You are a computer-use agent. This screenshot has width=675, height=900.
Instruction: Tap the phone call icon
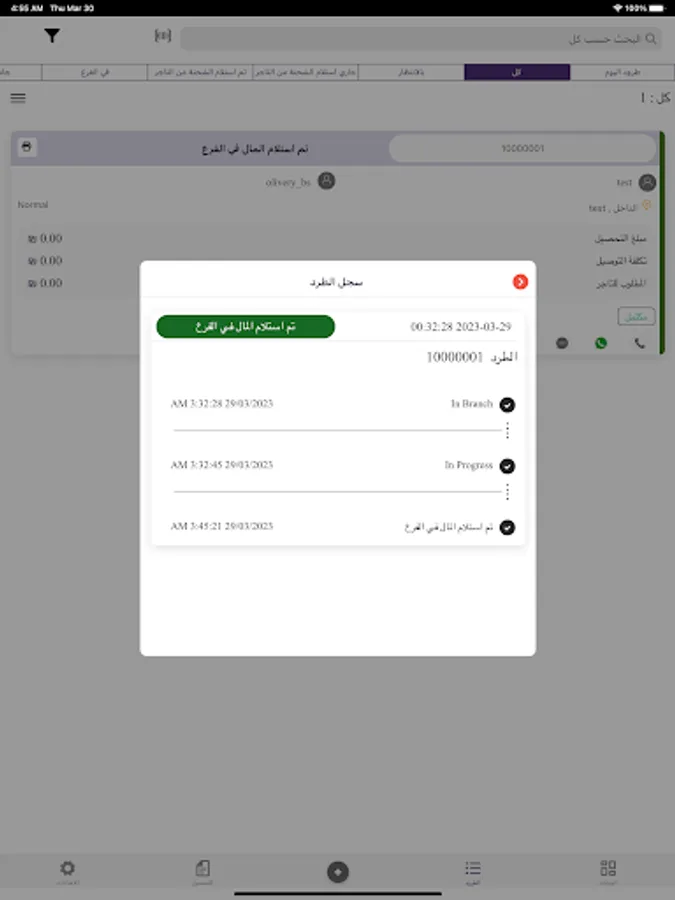tap(639, 343)
